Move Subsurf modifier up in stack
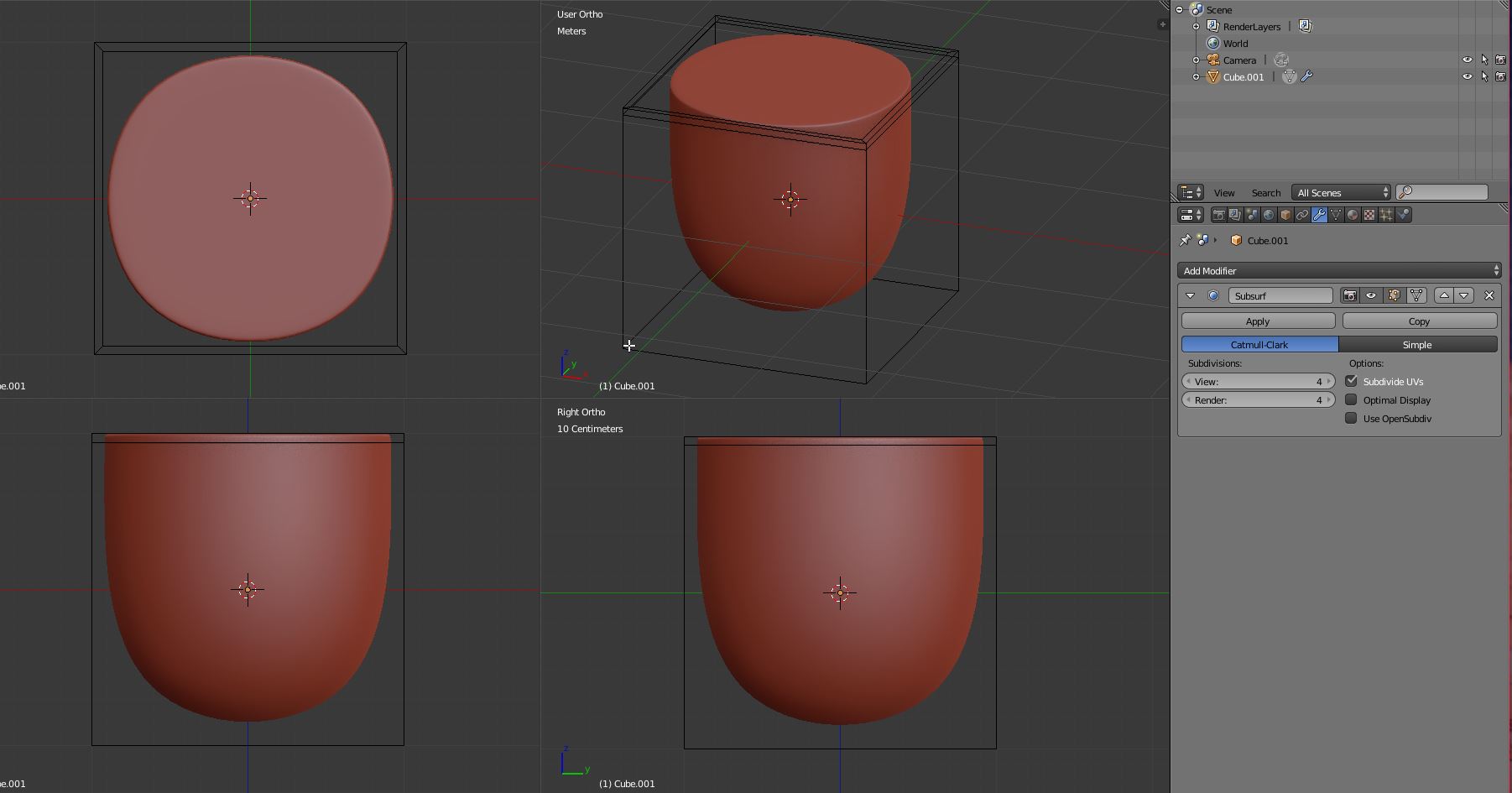 [x=1444, y=296]
